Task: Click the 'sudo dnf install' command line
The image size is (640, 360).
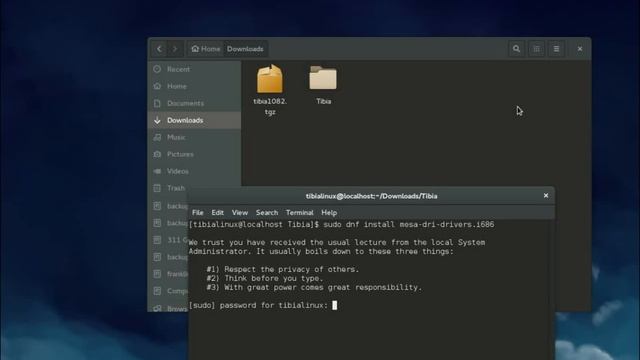Action: point(342,224)
